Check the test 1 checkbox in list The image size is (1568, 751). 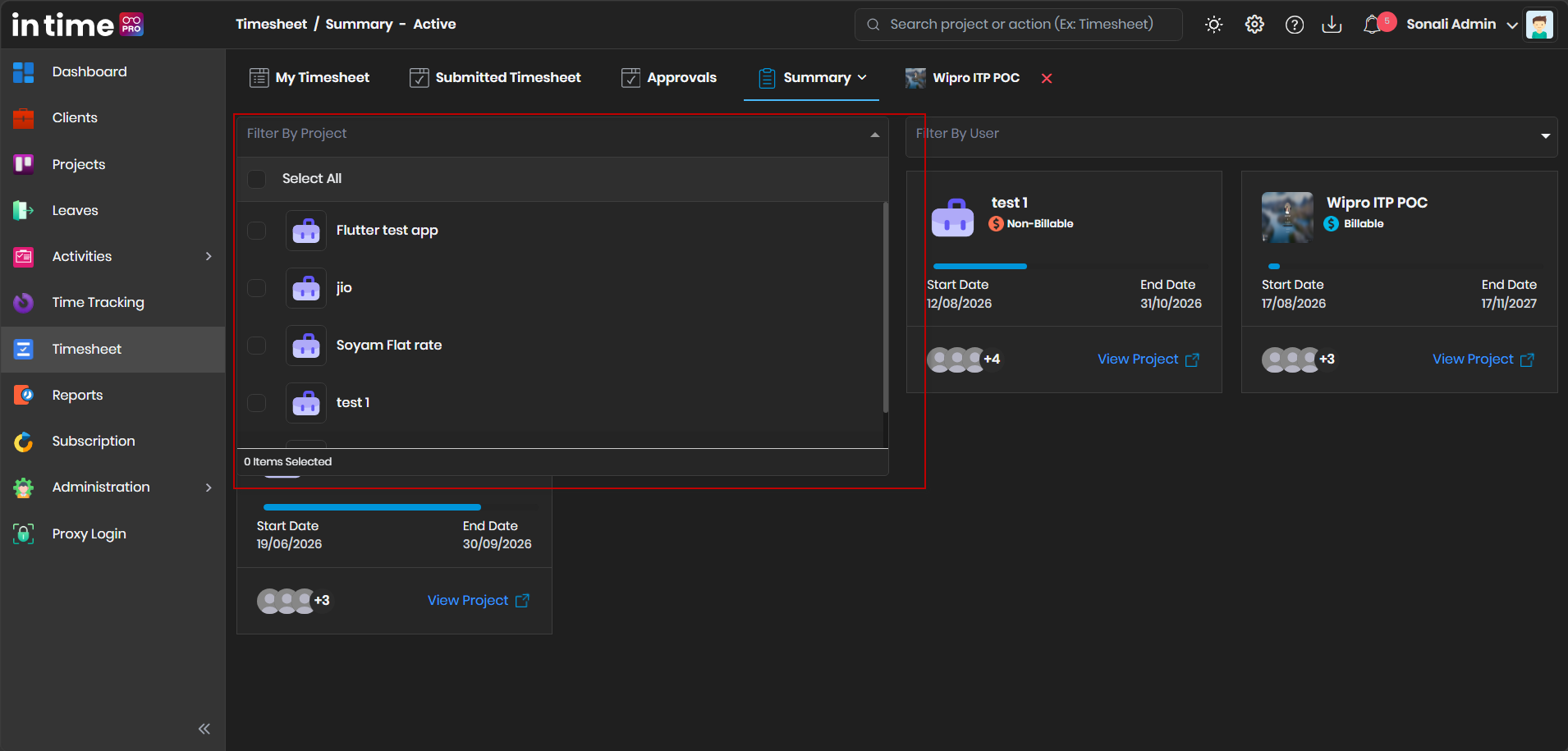257,403
